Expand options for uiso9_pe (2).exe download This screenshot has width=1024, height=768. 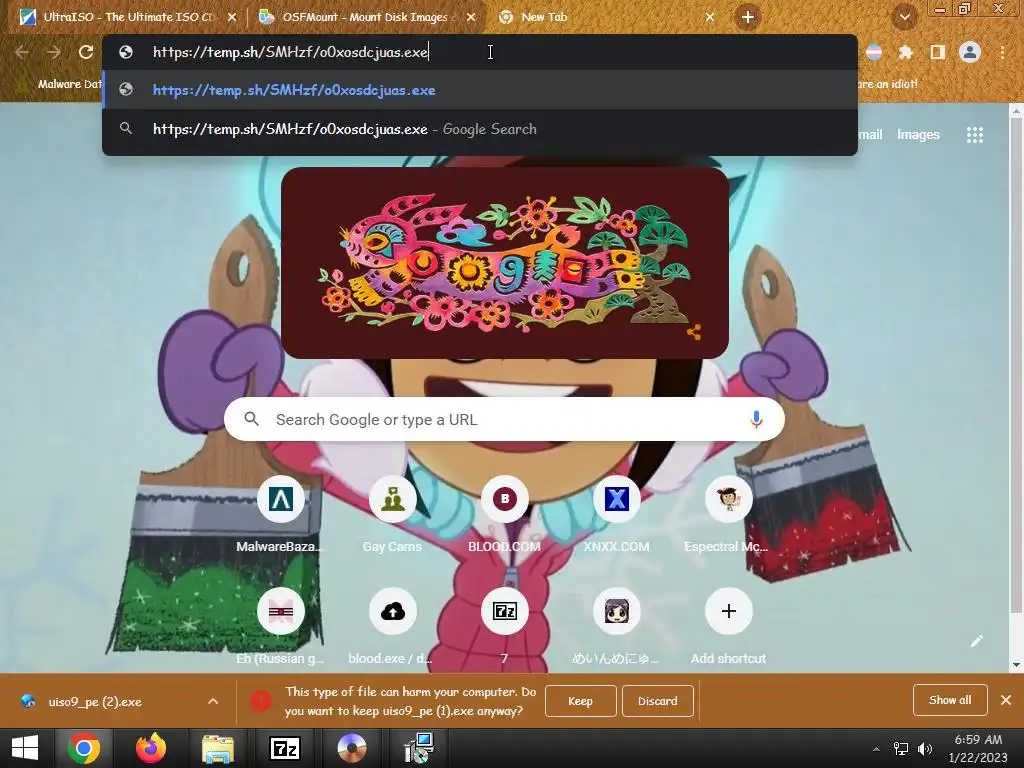[x=213, y=701]
